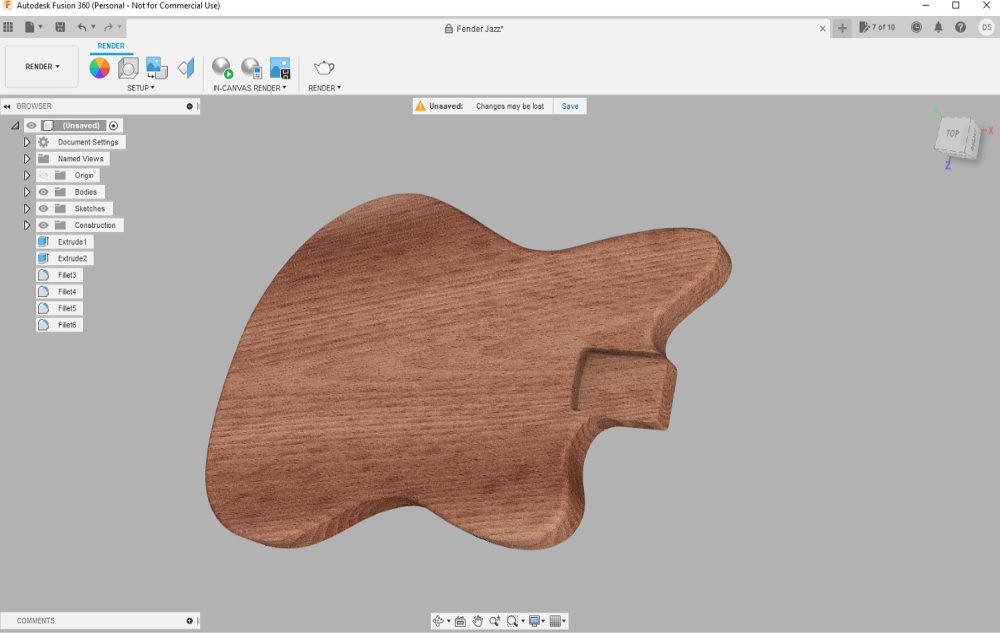Screen dimensions: 1000x633
Task: Hide the Construction folder
Action: [x=43, y=225]
